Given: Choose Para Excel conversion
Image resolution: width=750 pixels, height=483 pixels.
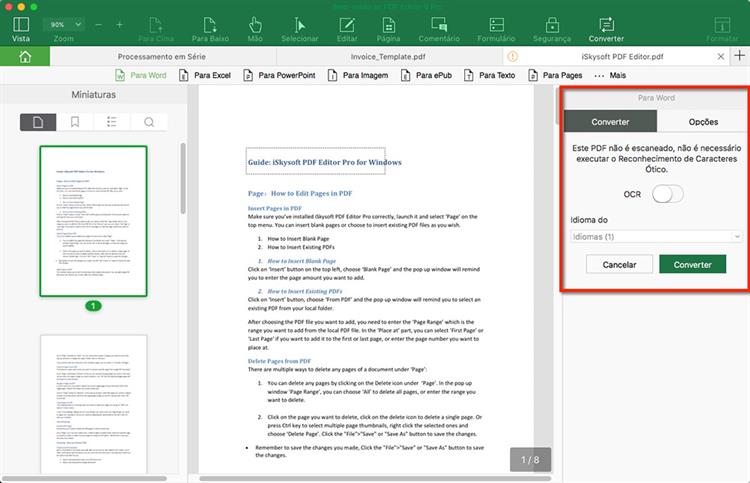Looking at the screenshot, I should [x=205, y=75].
